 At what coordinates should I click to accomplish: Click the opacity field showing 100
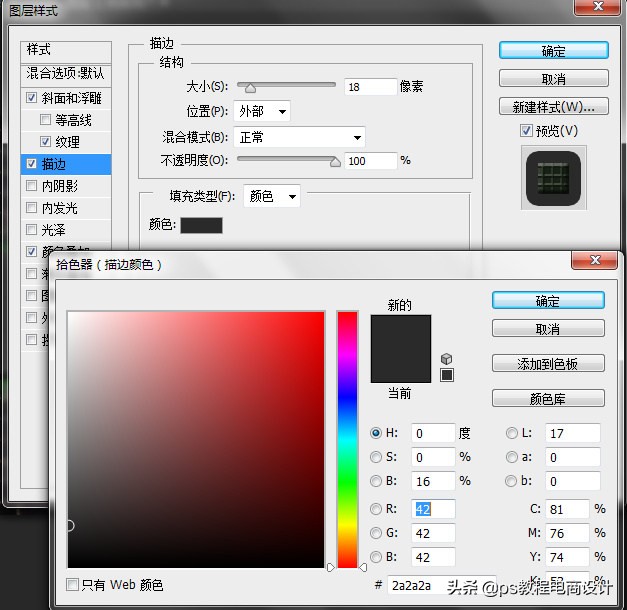(370, 161)
